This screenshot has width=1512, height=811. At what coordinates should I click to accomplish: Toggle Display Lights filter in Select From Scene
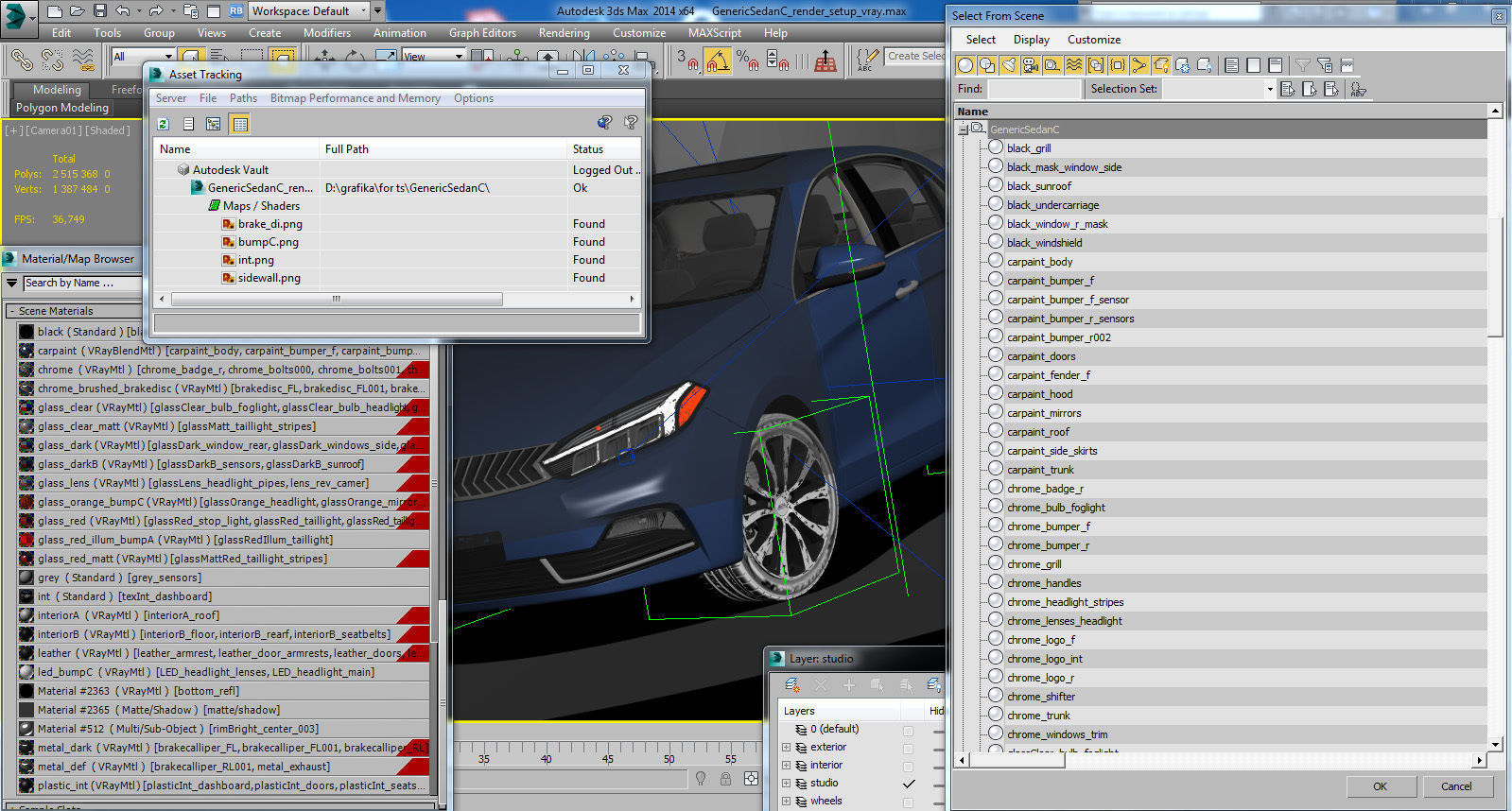1008,65
